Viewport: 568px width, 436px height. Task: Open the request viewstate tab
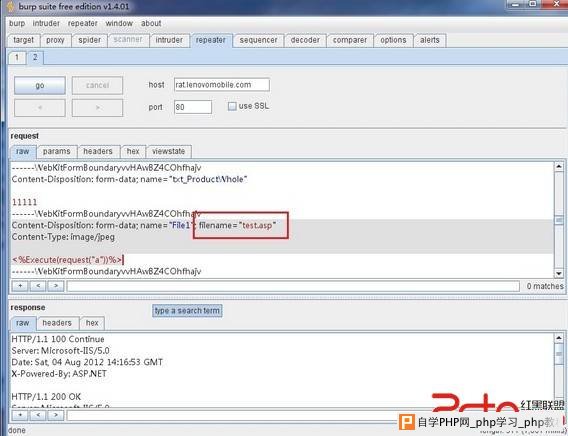pos(168,151)
